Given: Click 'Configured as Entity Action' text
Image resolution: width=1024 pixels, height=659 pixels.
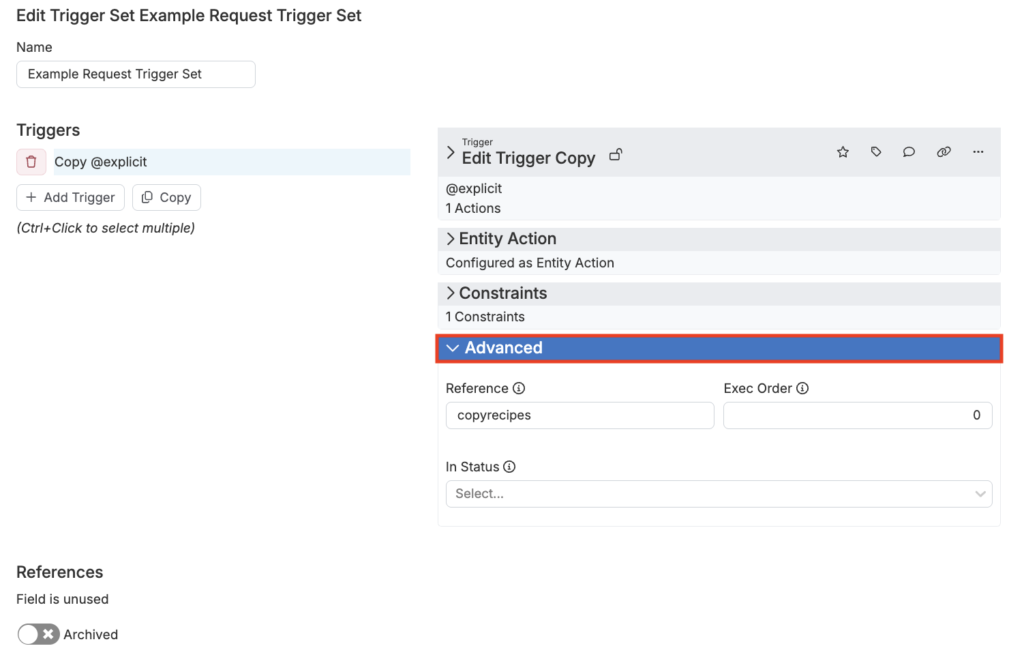Looking at the screenshot, I should coord(530,263).
